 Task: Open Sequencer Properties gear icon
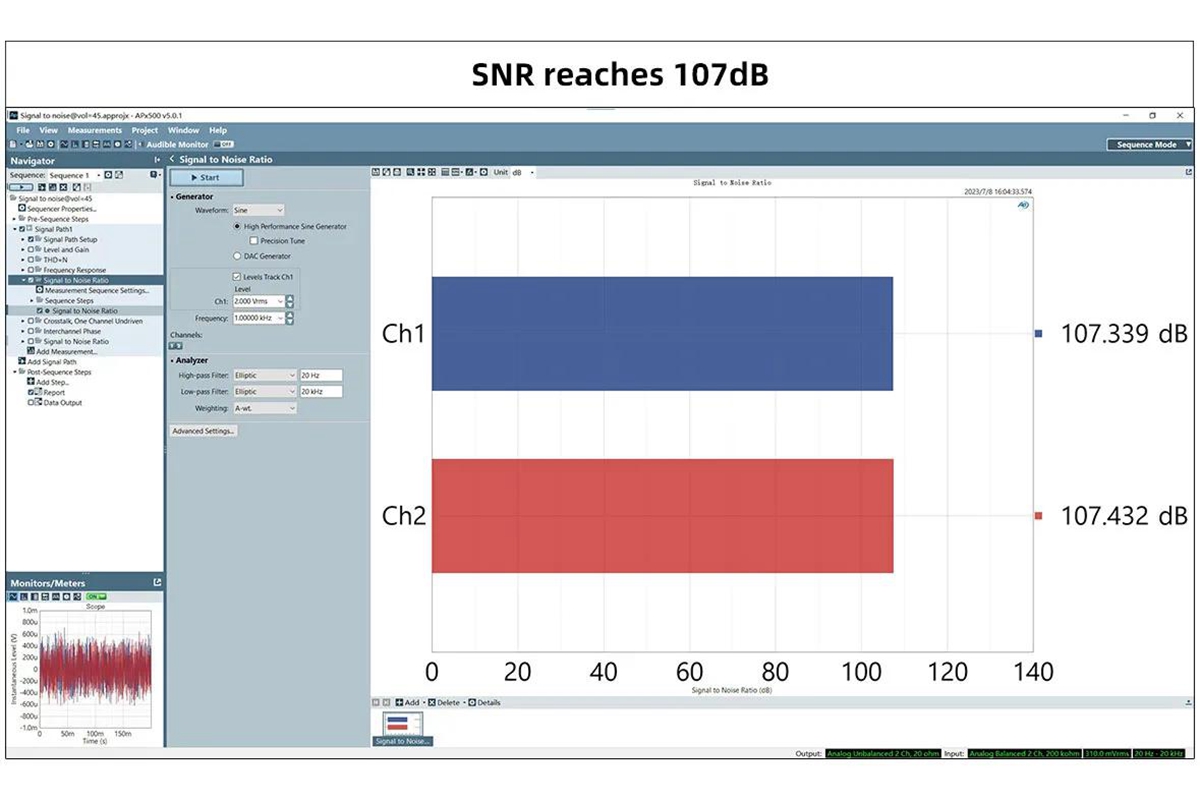(22, 208)
